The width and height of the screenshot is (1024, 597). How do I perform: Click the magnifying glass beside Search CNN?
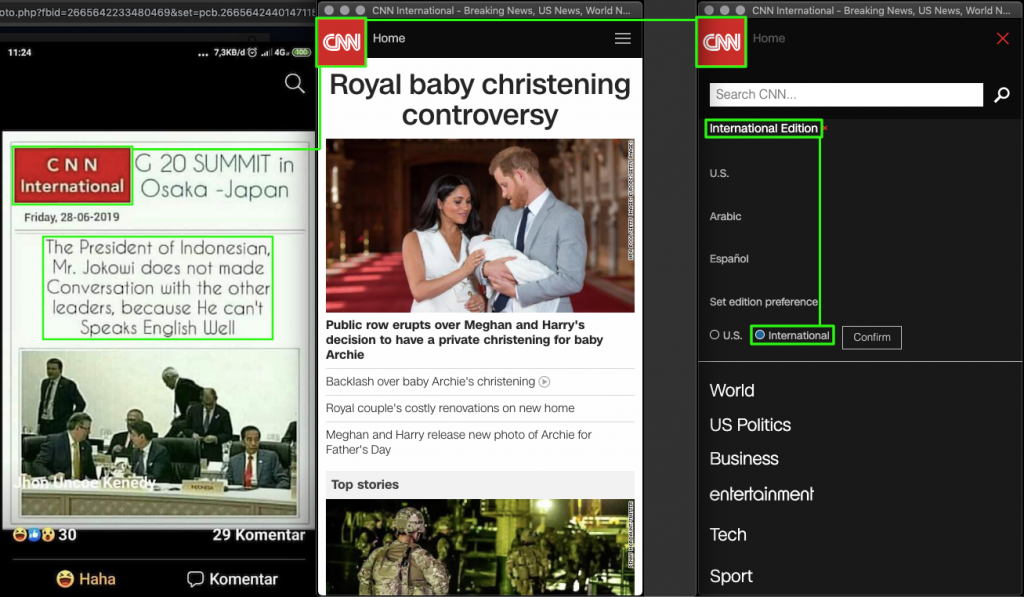(1001, 95)
